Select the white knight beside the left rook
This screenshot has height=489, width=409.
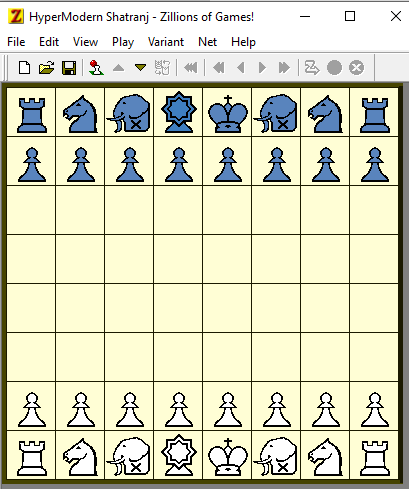[x=80, y=457]
